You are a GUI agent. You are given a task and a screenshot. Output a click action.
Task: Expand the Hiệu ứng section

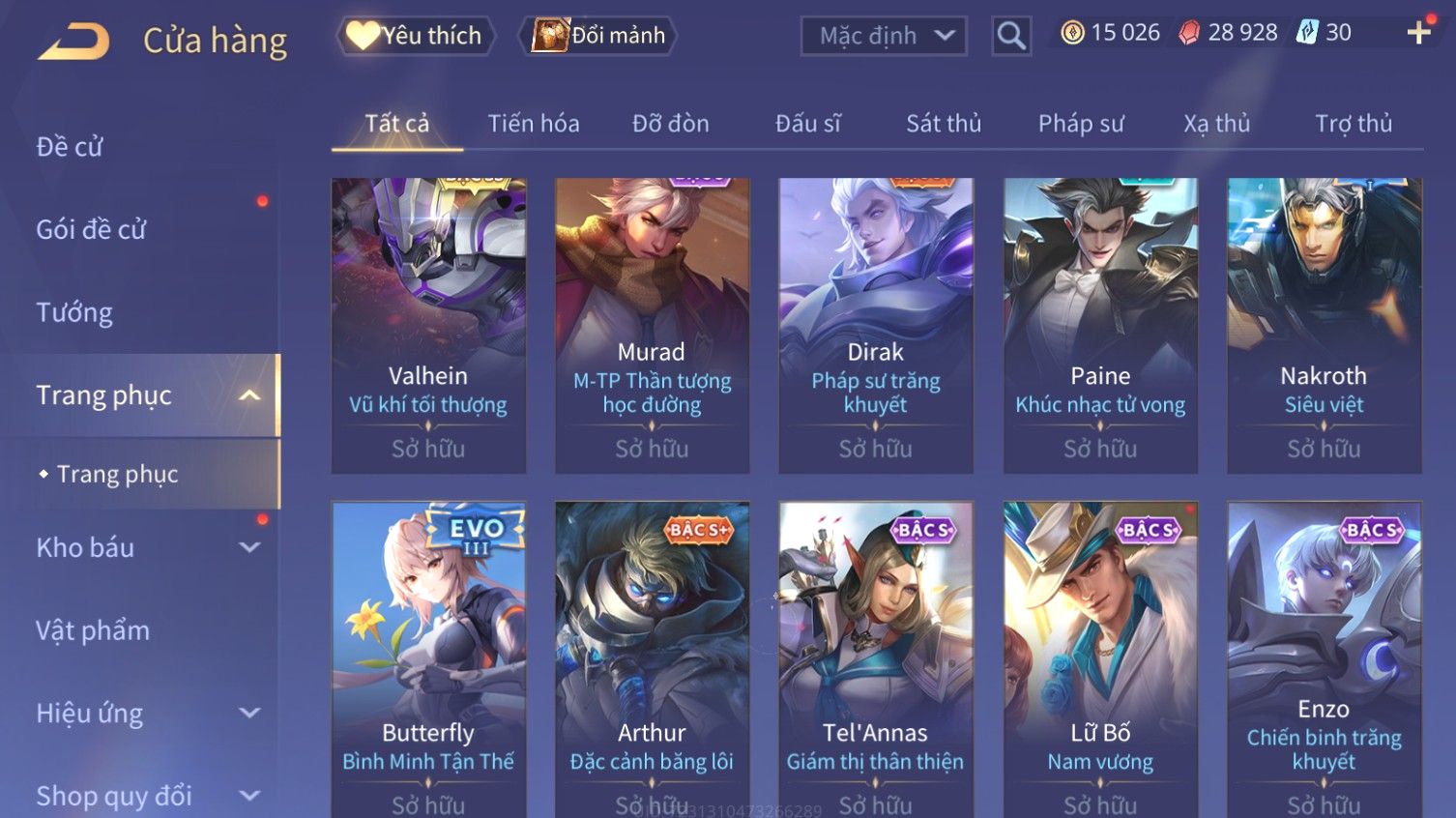249,714
